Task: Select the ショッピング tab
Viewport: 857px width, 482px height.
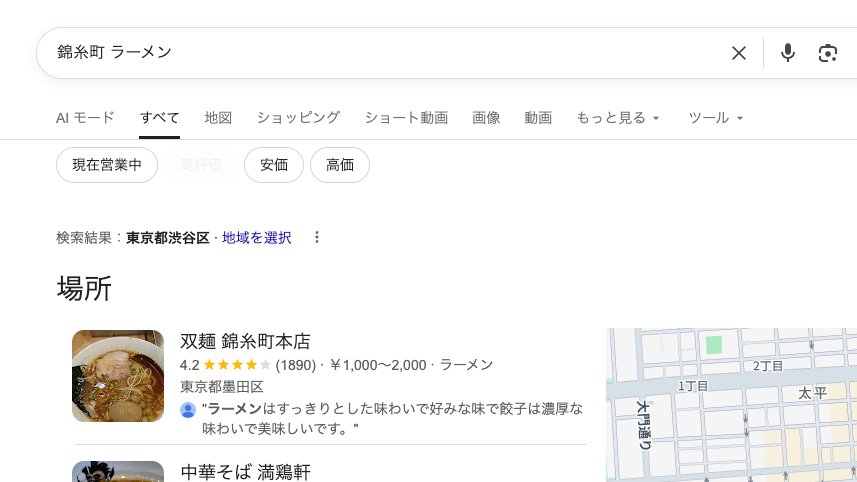Action: [x=298, y=118]
